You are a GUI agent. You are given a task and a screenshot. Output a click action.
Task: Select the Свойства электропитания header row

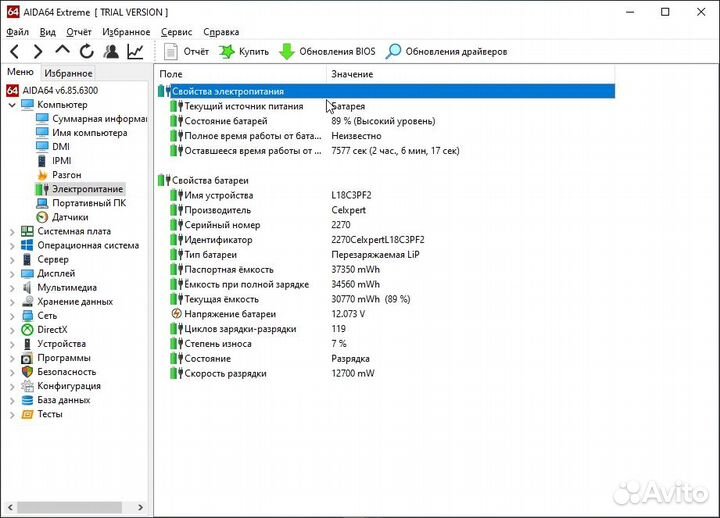click(x=386, y=91)
